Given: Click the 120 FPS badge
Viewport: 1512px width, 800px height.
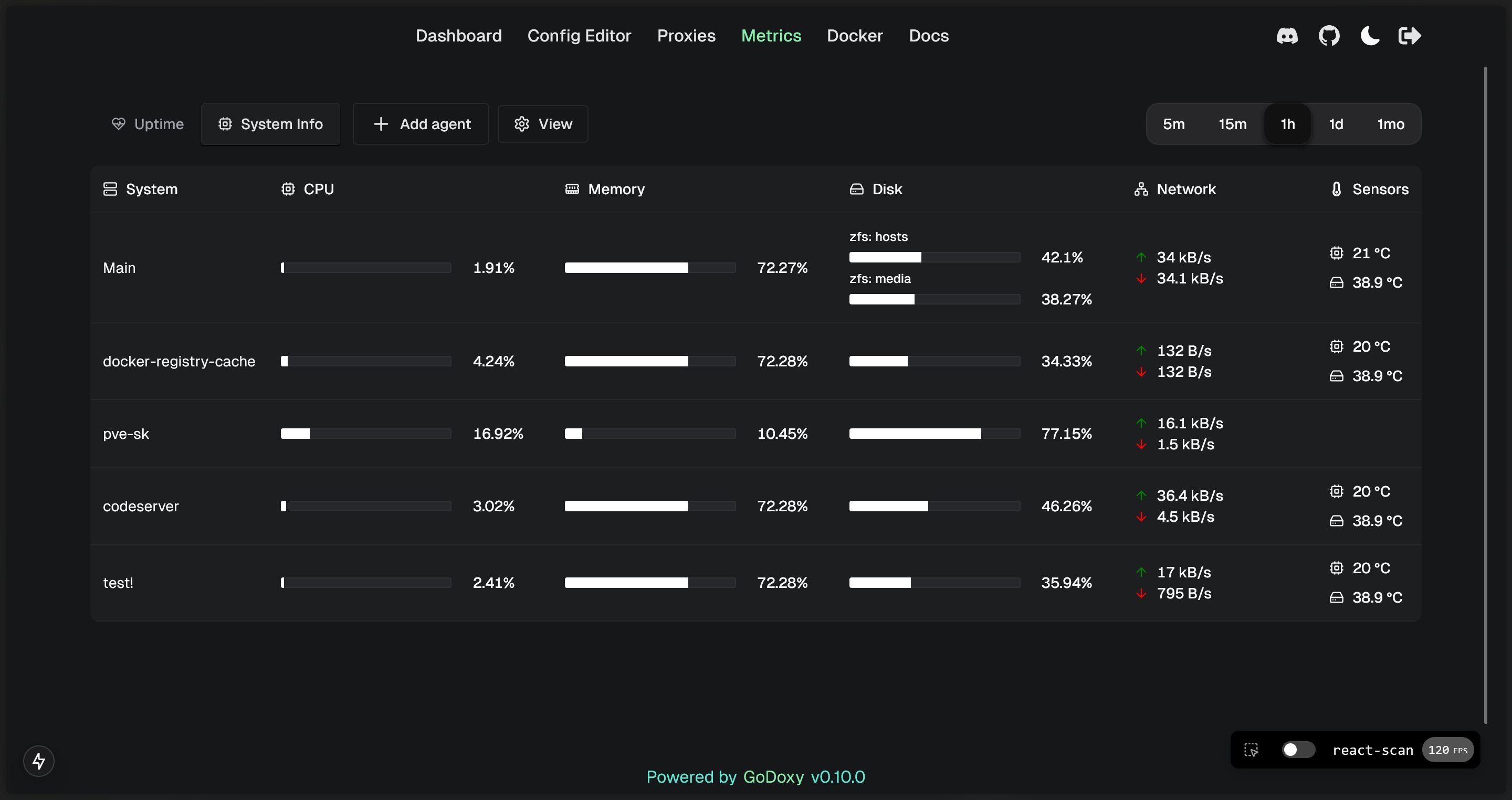Looking at the screenshot, I should pos(1447,750).
